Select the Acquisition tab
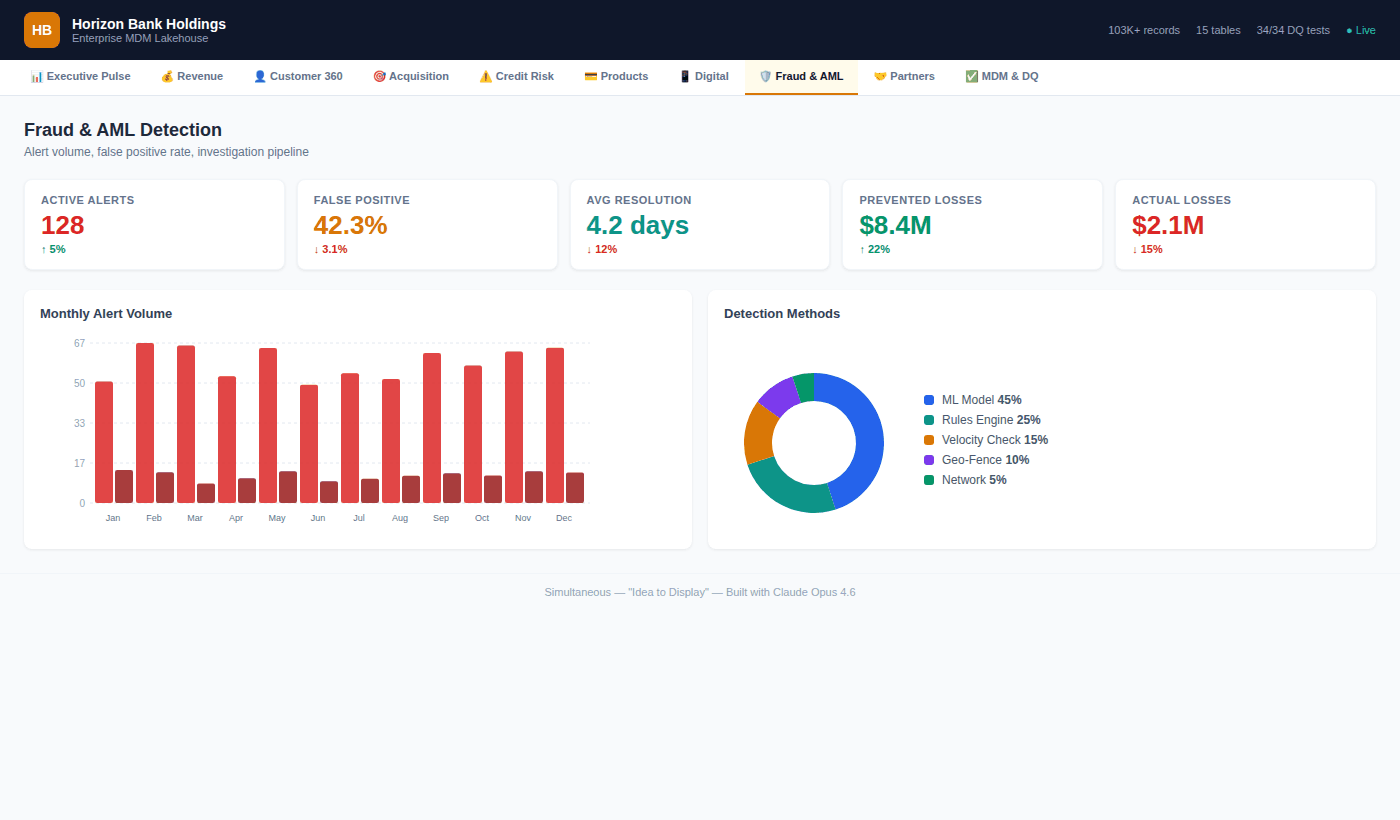 tap(410, 77)
